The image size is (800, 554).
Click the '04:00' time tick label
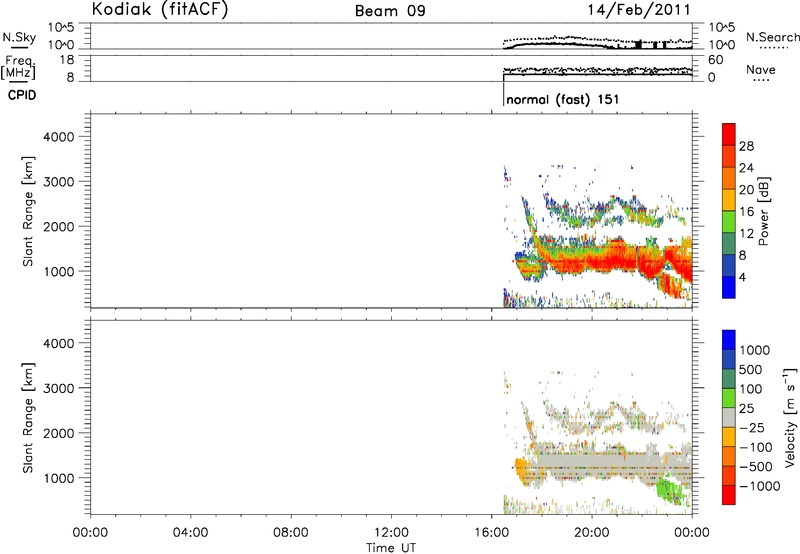pyautogui.click(x=190, y=533)
